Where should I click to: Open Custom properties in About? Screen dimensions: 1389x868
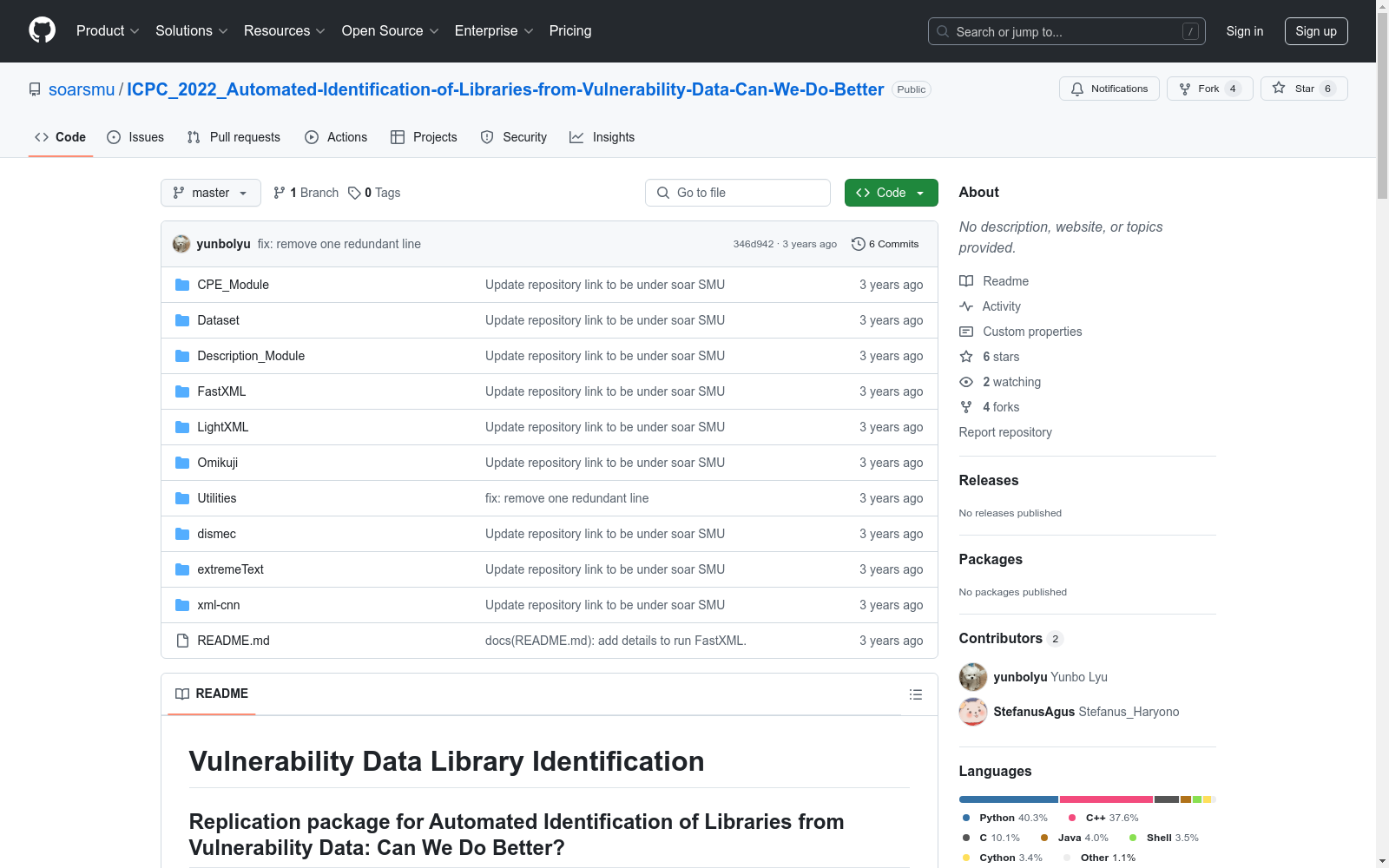click(1021, 332)
